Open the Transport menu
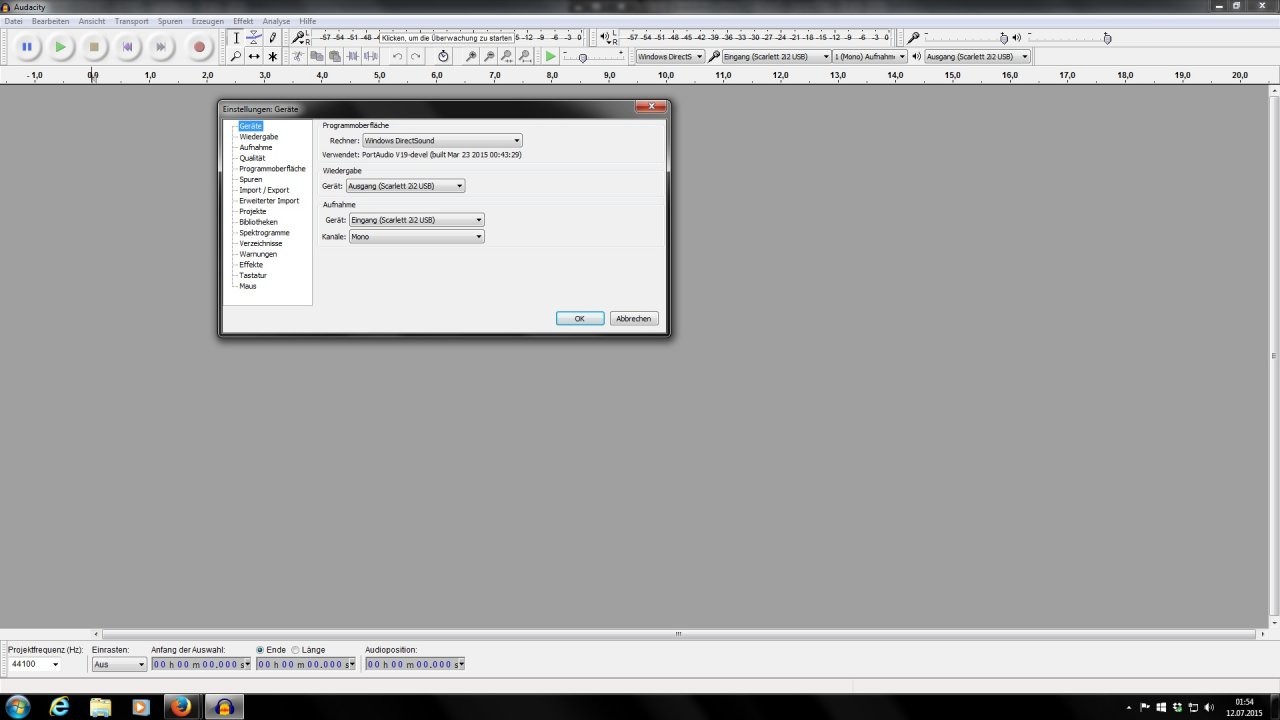The width and height of the screenshot is (1280, 720). click(131, 21)
